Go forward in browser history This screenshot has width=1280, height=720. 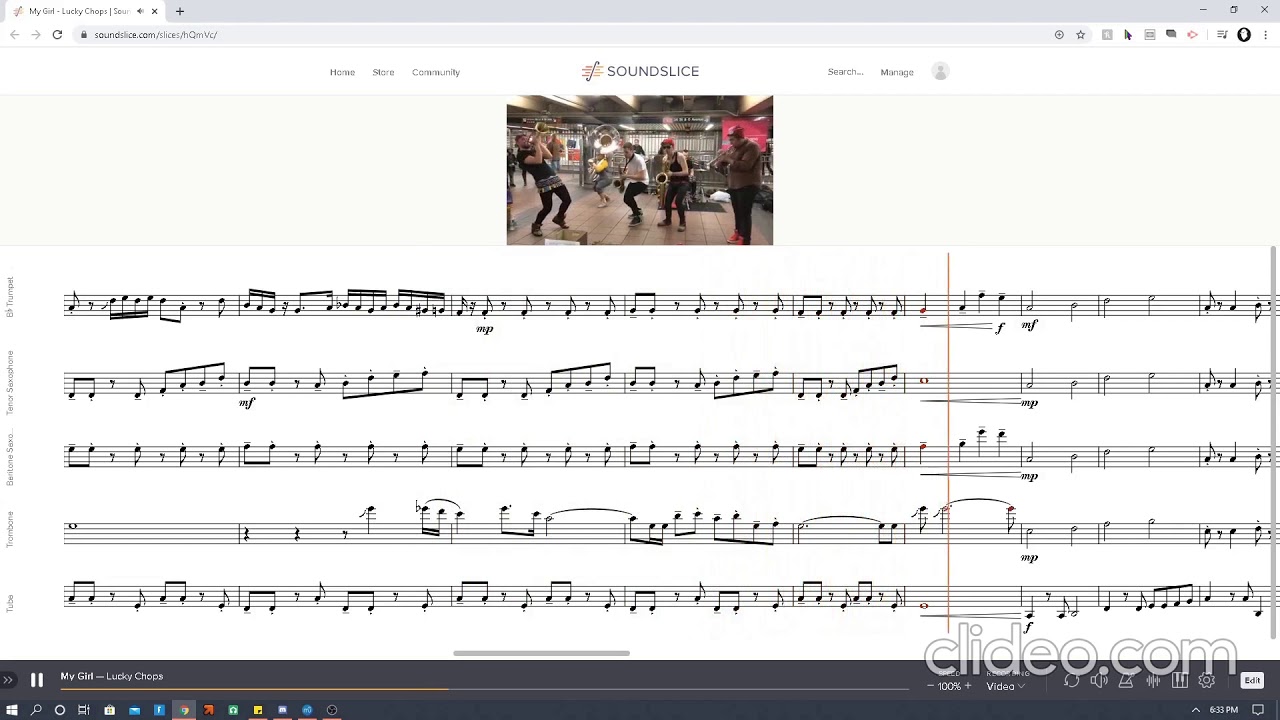pyautogui.click(x=36, y=35)
